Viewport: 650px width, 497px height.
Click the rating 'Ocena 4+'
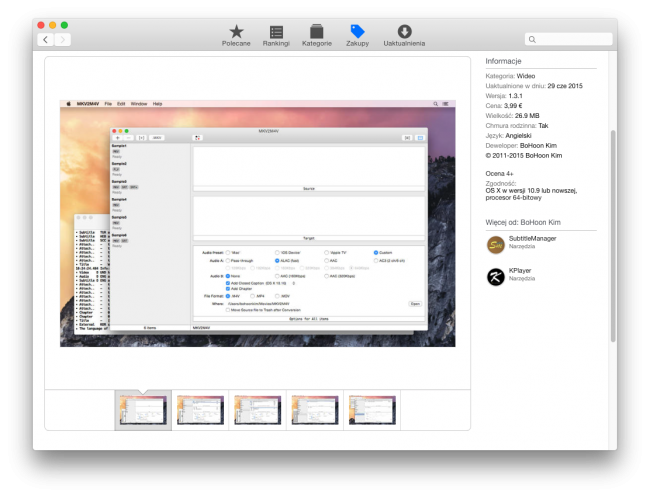click(499, 174)
